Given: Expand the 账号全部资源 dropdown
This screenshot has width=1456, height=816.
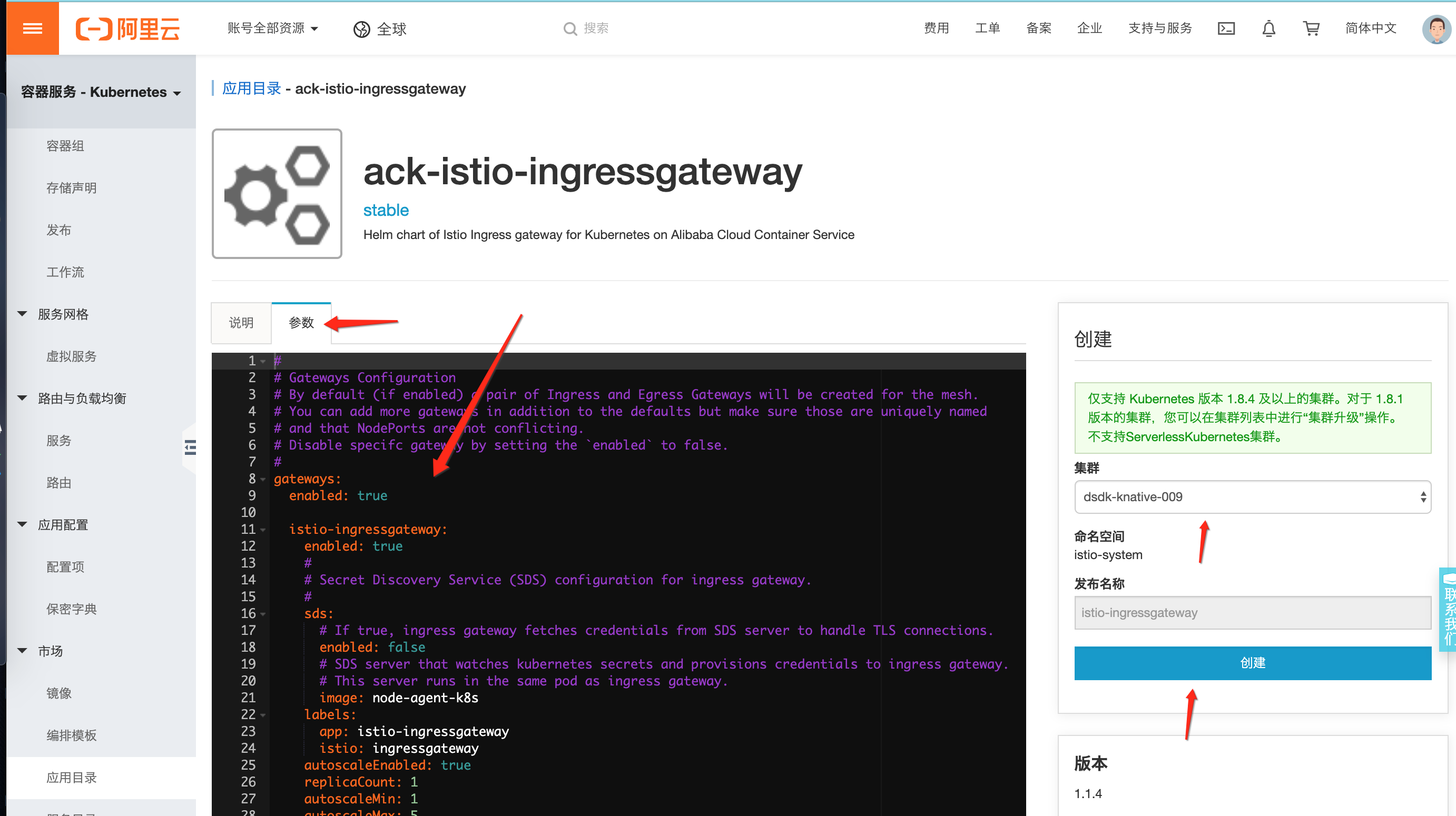Looking at the screenshot, I should click(x=272, y=28).
